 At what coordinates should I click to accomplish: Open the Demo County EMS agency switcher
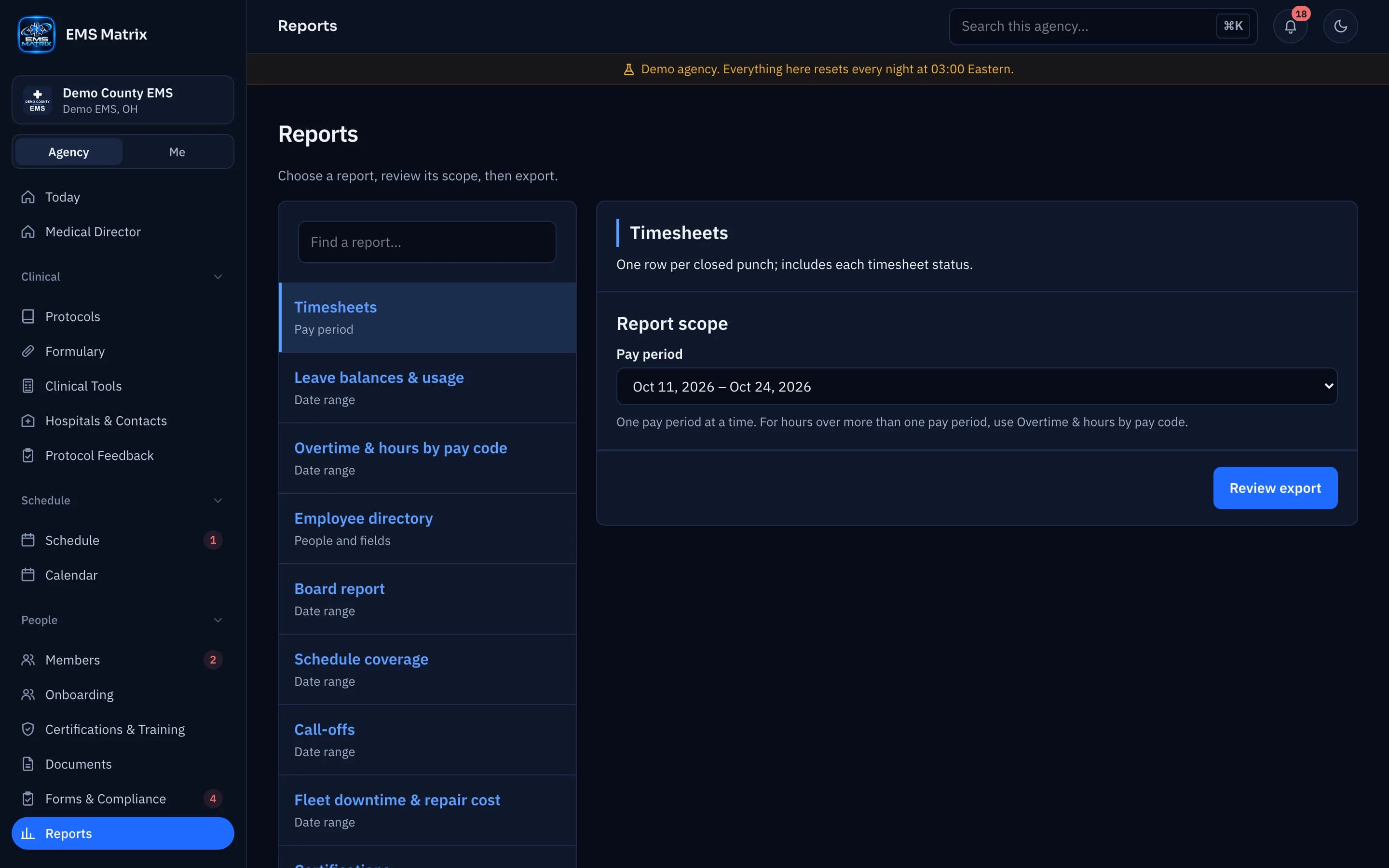[x=123, y=100]
